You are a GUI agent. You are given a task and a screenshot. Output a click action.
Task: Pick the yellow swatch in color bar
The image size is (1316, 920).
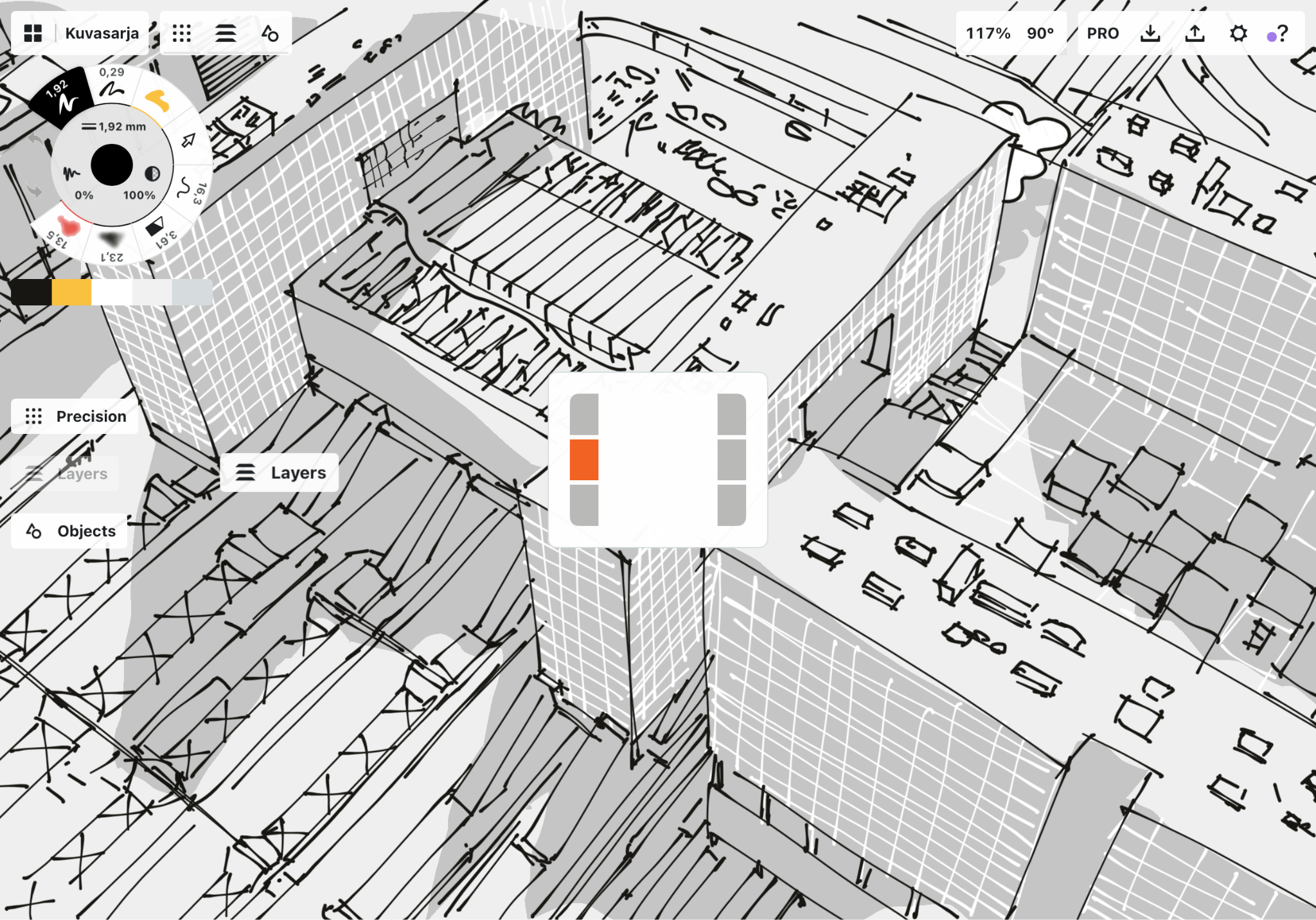click(x=71, y=292)
